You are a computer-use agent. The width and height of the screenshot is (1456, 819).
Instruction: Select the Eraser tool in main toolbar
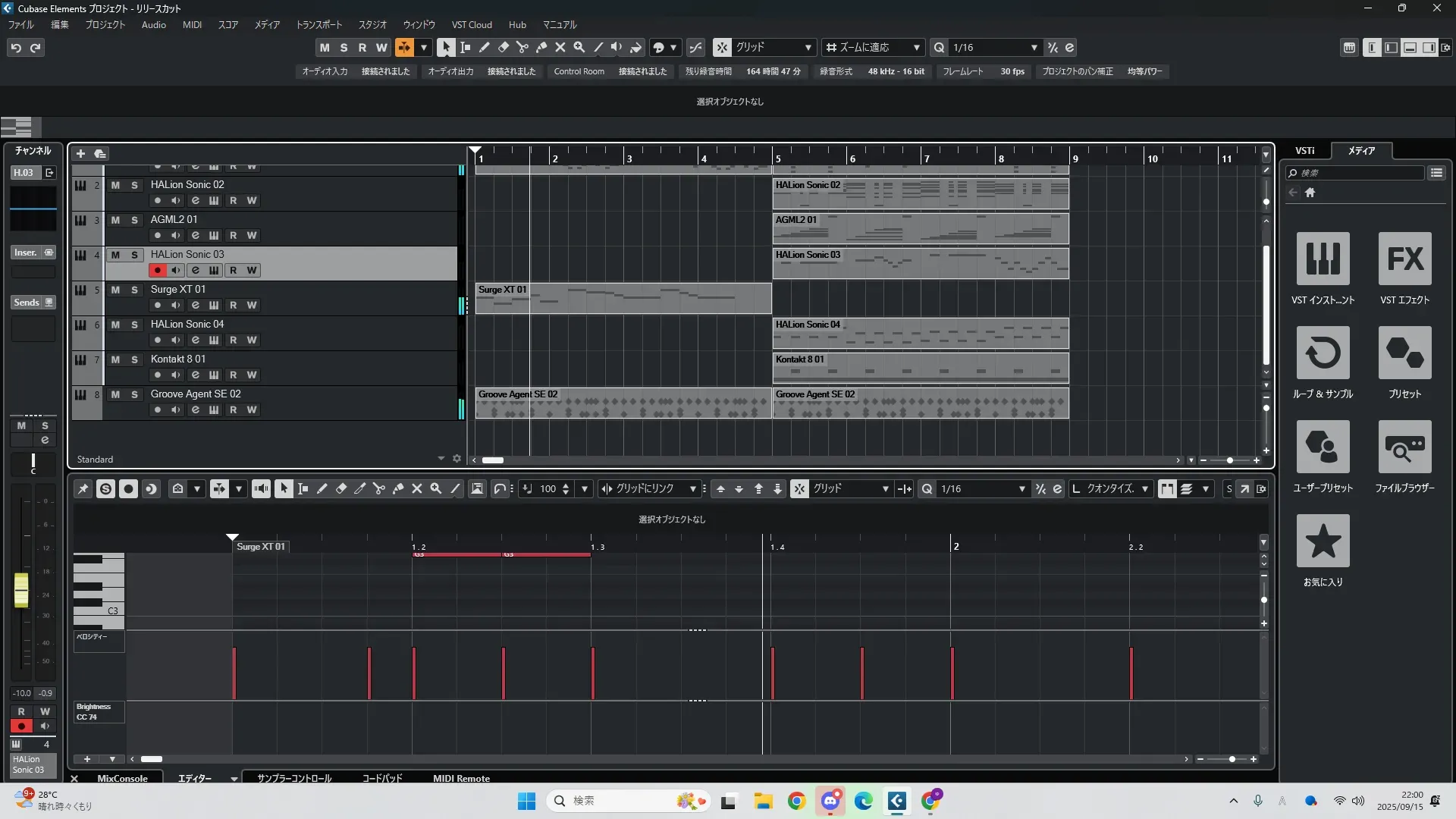503,47
